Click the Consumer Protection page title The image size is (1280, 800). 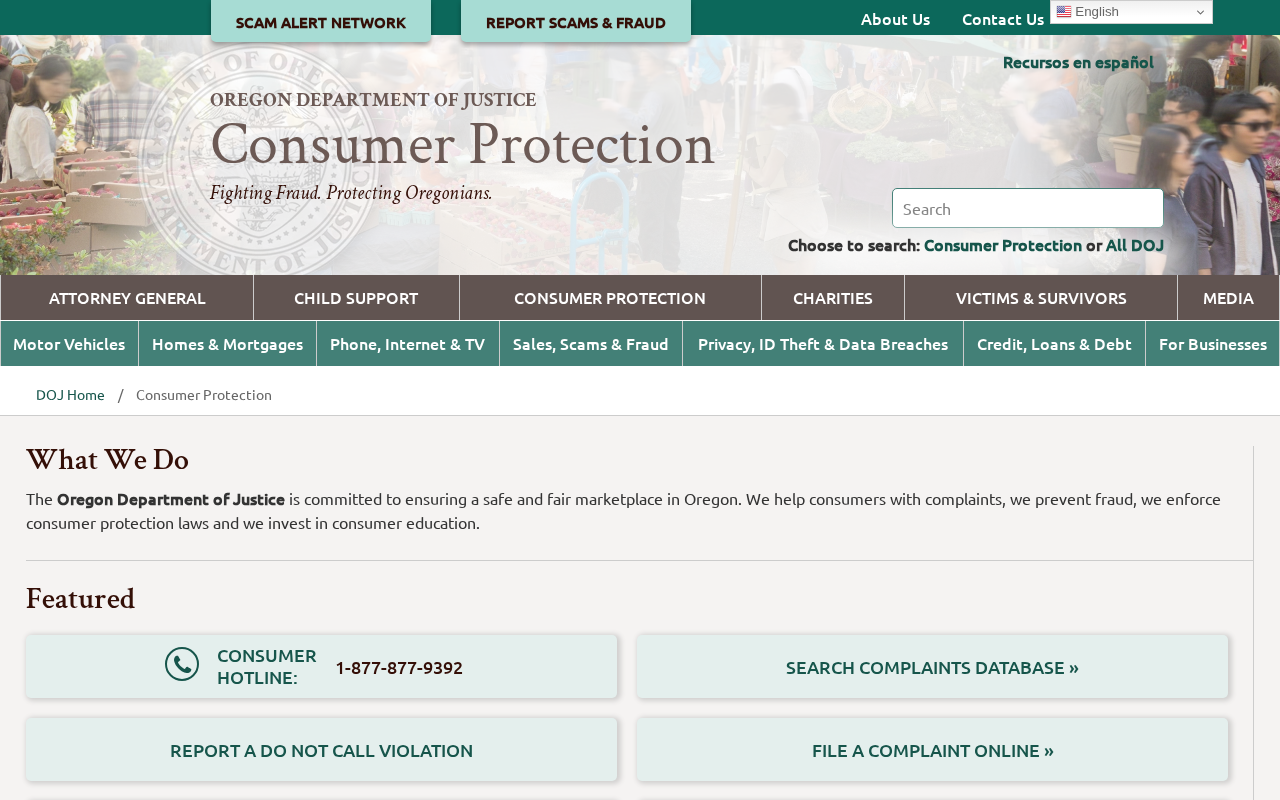(x=462, y=144)
